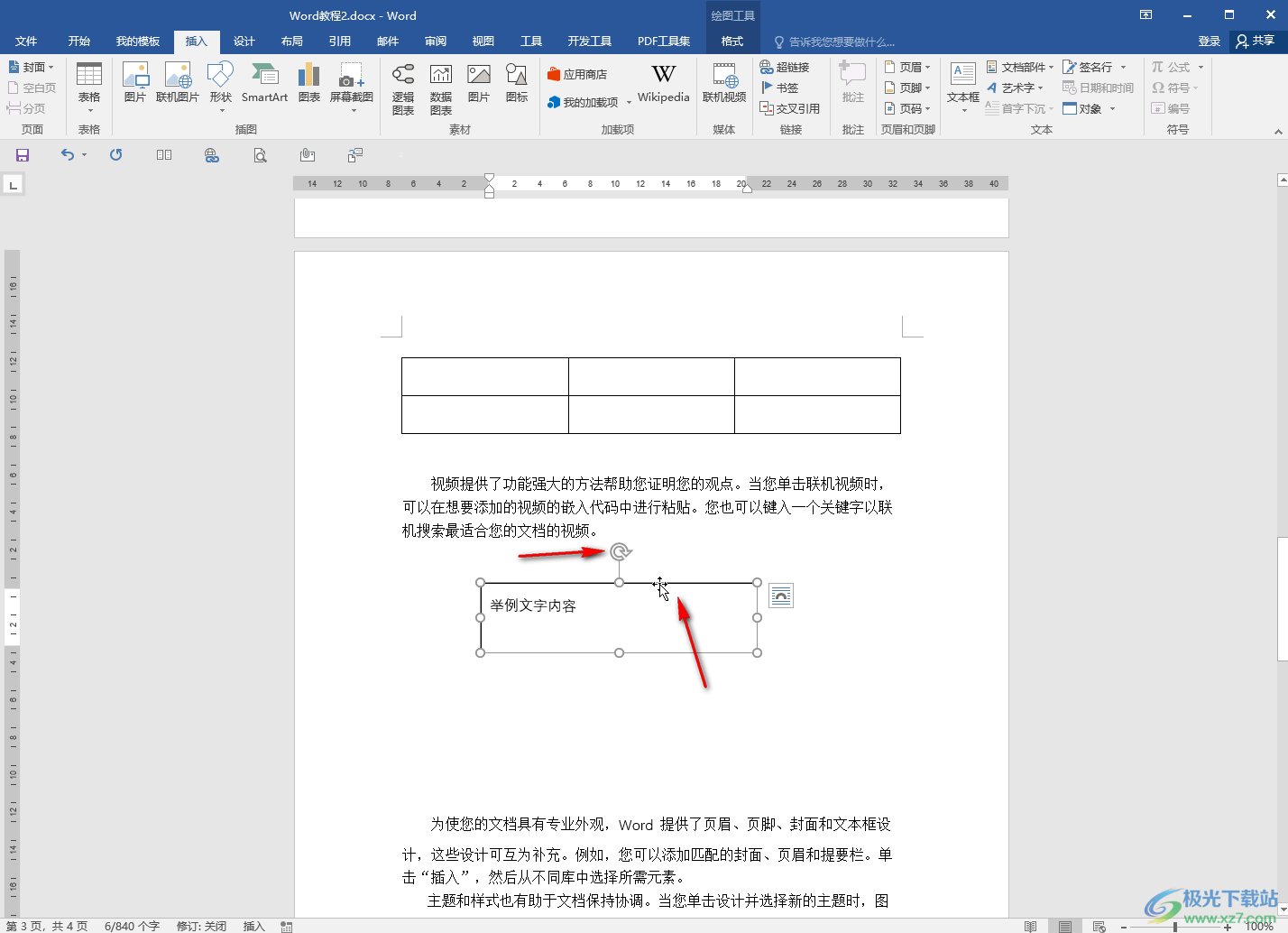
Task: Switch to PDF工具集 tab
Action: tap(664, 41)
